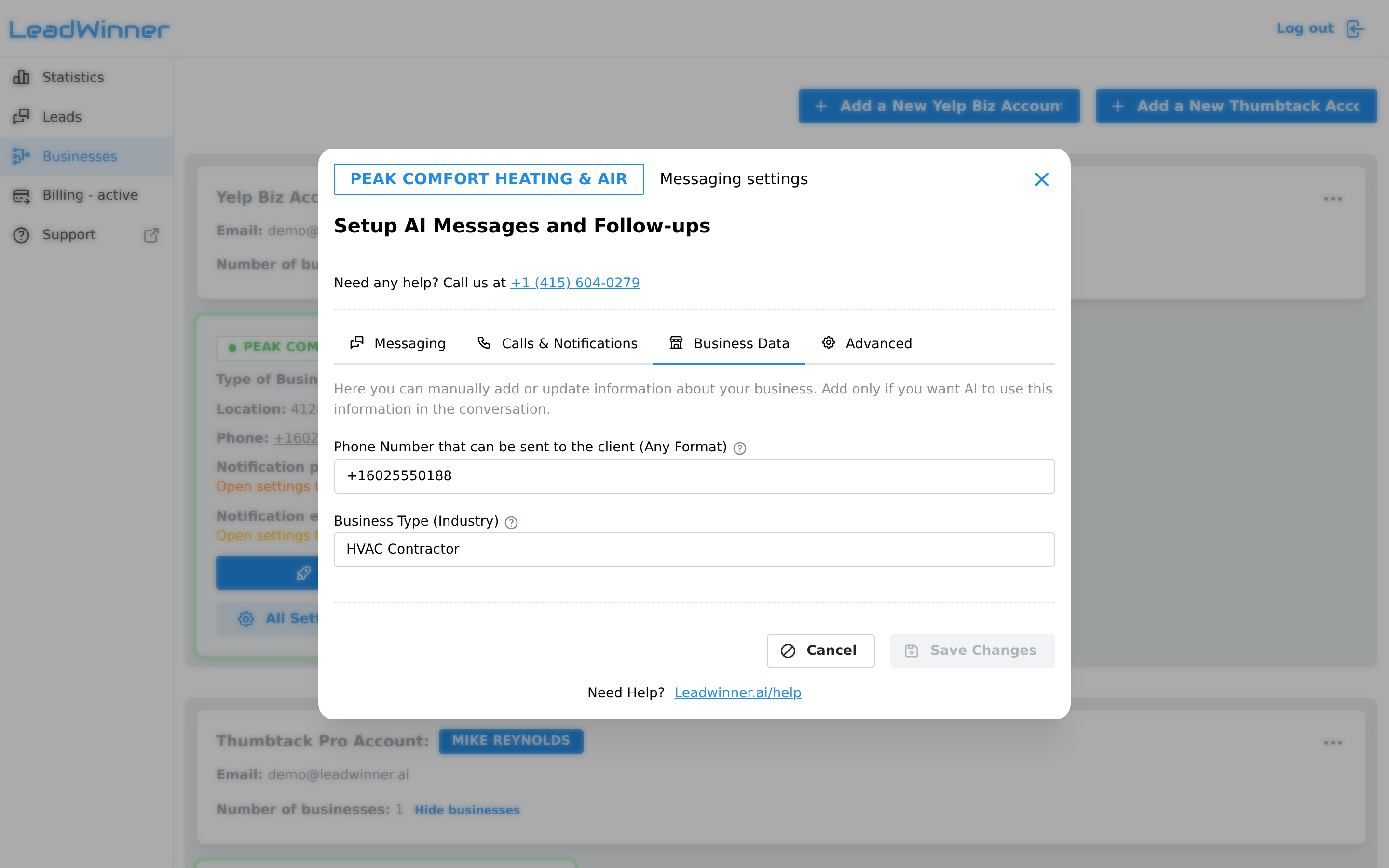The image size is (1389, 868).
Task: Edit the Business Type industry field
Action: (x=694, y=549)
